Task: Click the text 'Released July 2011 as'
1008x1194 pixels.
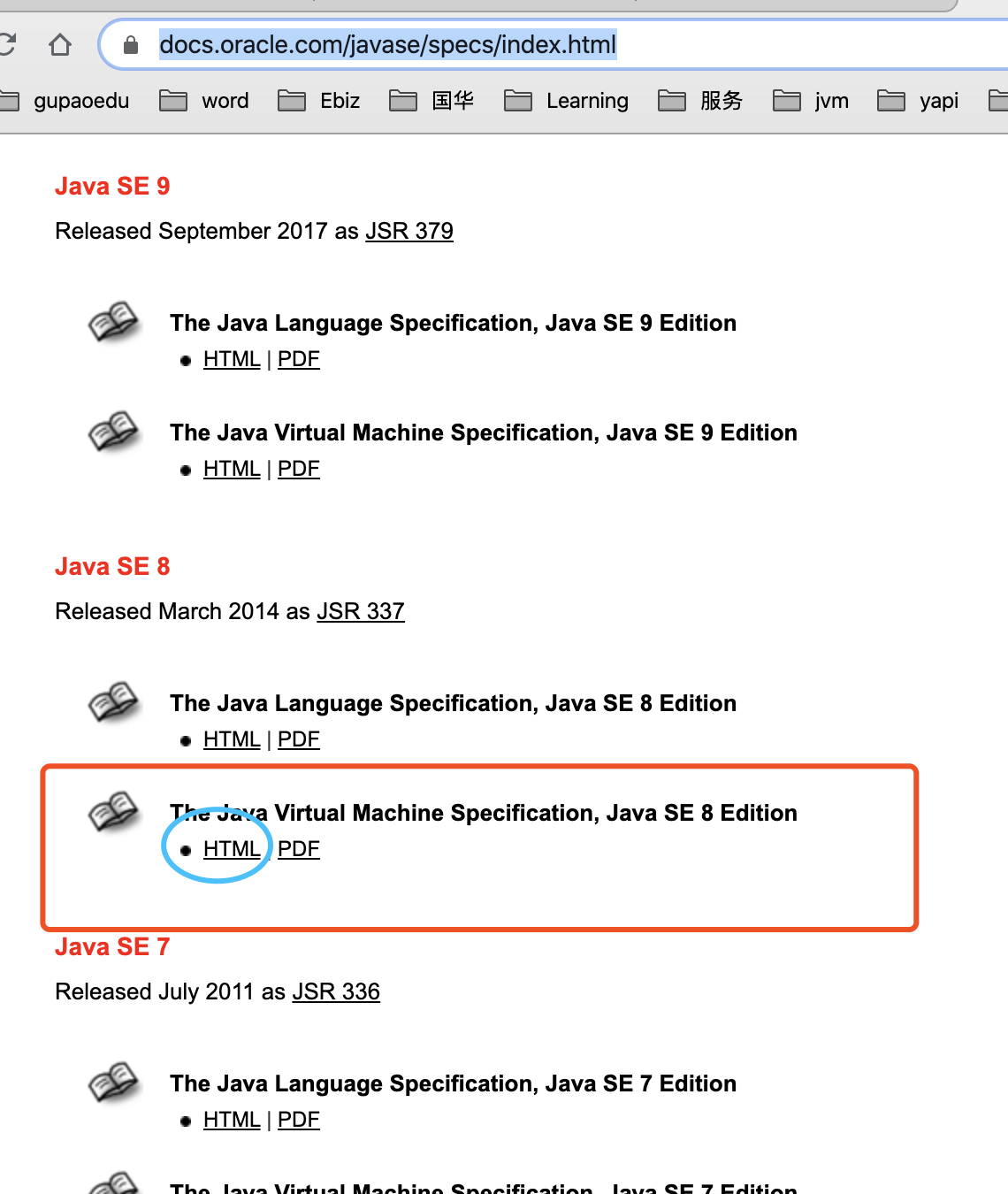Action: click(x=170, y=991)
